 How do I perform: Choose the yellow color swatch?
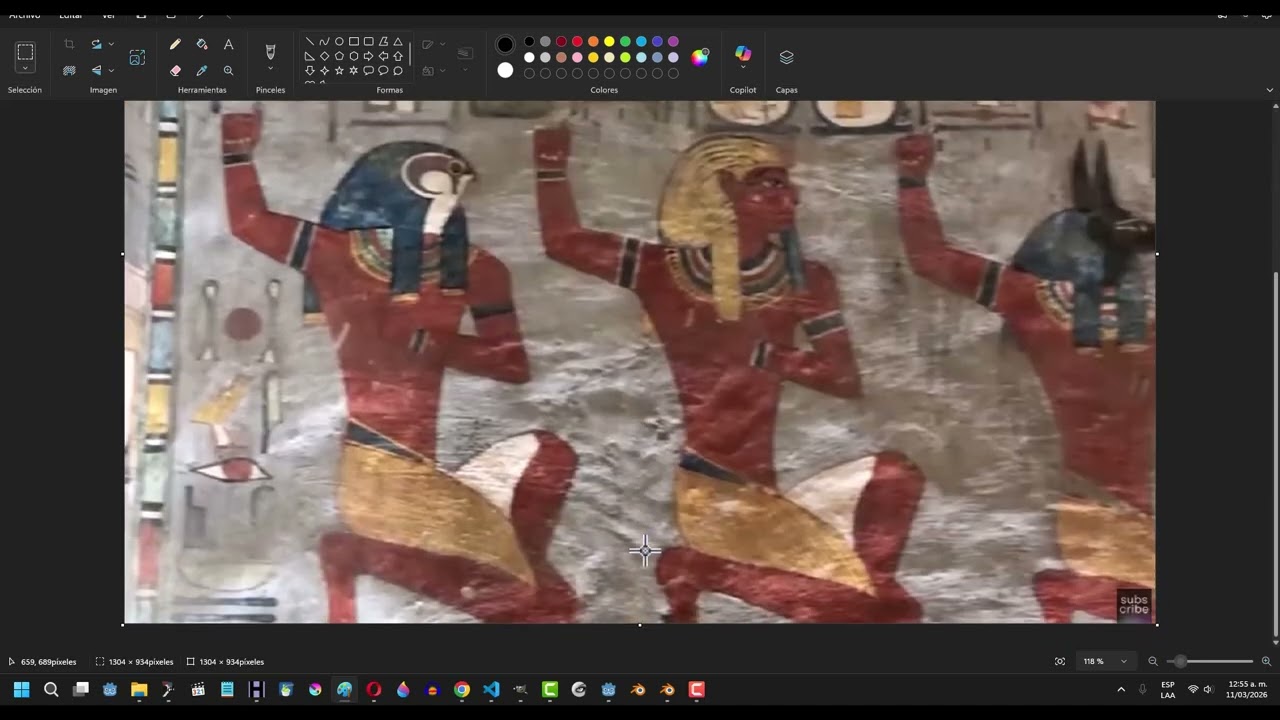pos(609,41)
